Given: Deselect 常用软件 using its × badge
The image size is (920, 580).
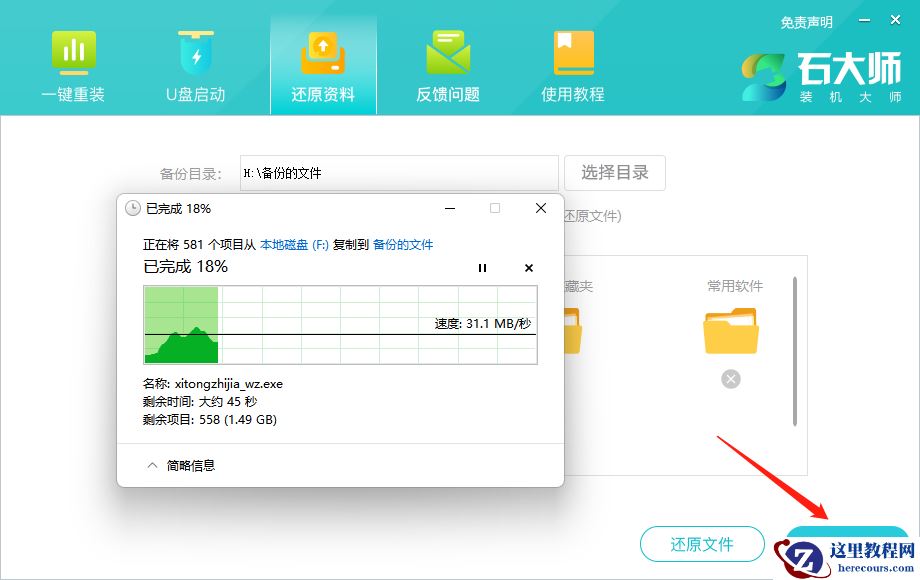Looking at the screenshot, I should 731,379.
